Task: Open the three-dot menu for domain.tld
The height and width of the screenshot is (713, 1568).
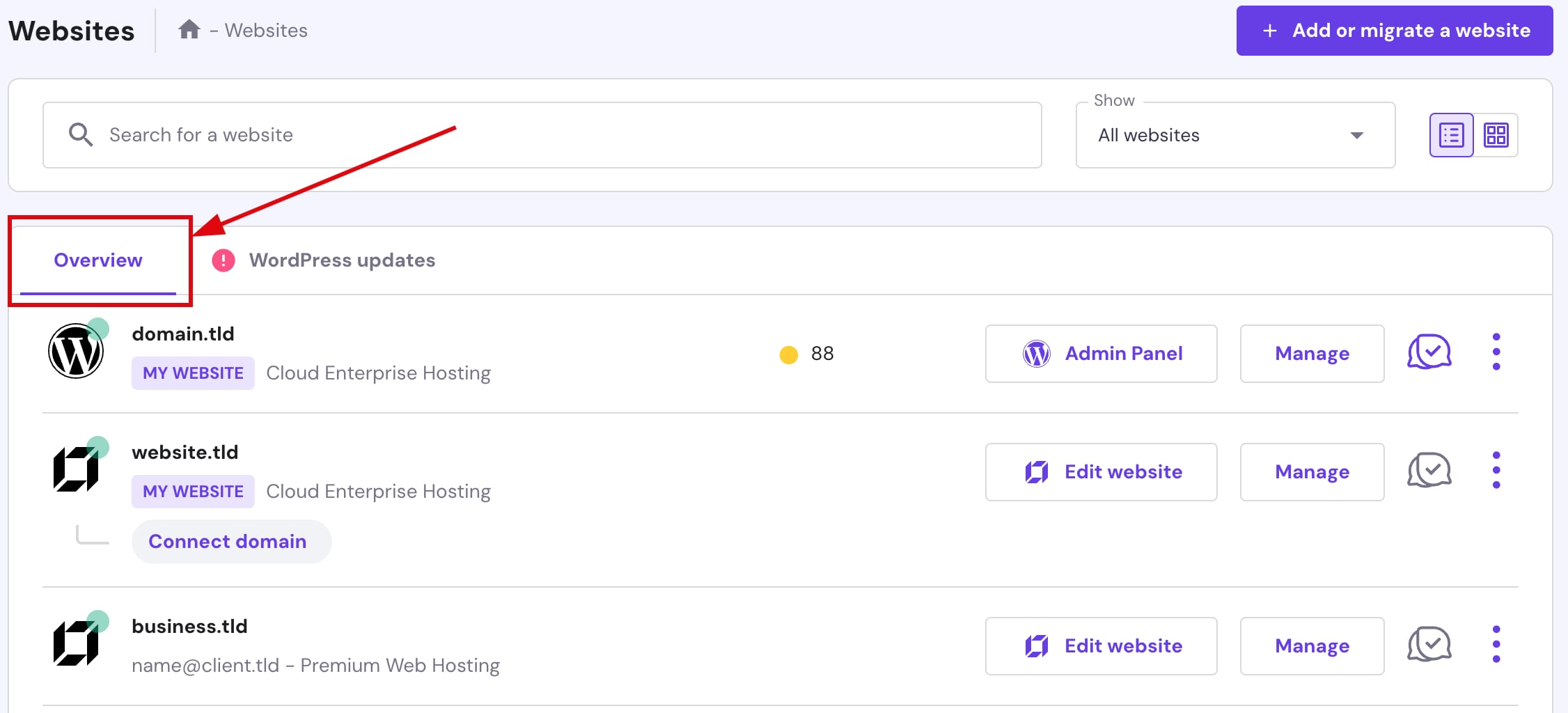Action: click(1496, 352)
